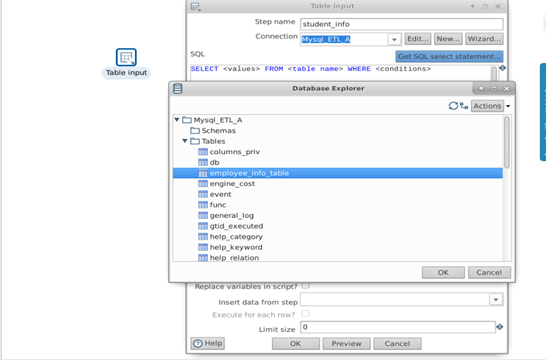The height and width of the screenshot is (360, 546).
Task: Click the Schemas folder icon
Action: pyautogui.click(x=195, y=131)
